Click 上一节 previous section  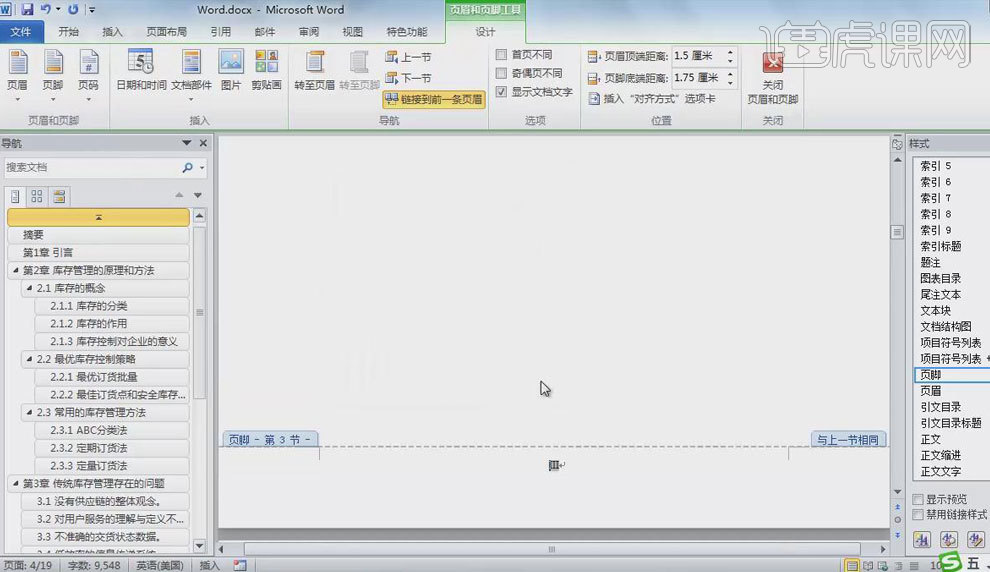click(x=409, y=57)
